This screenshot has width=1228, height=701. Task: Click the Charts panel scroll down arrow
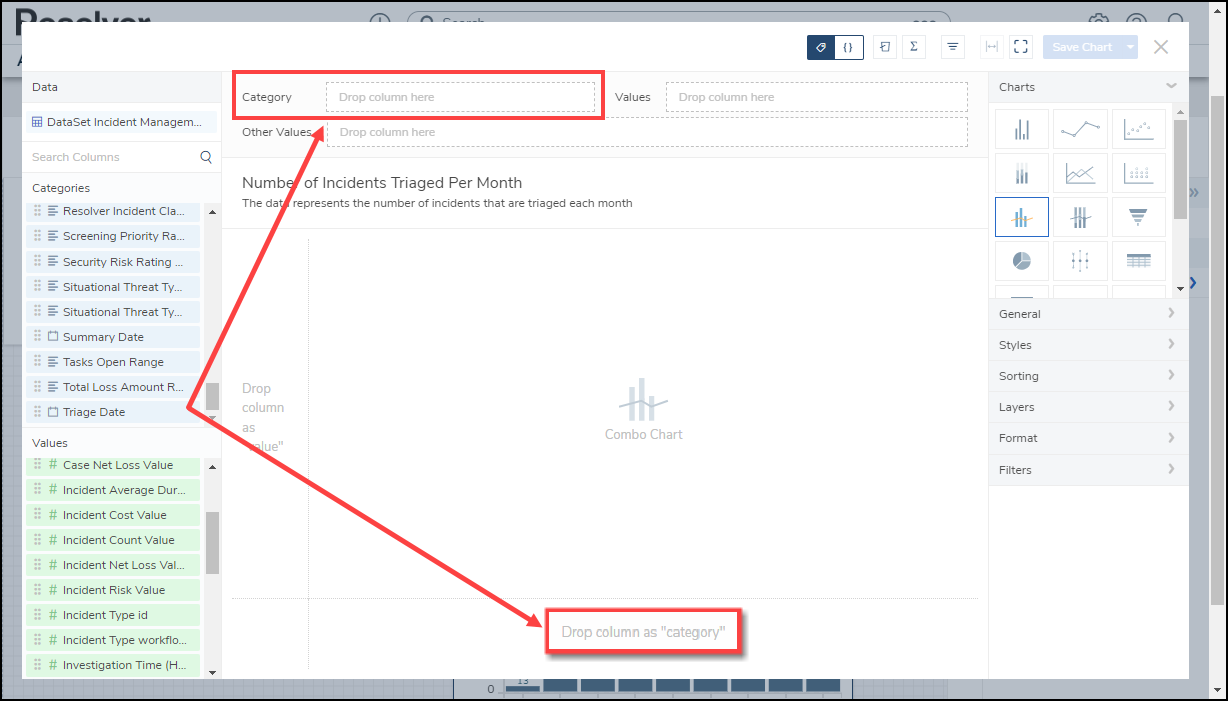1180,288
